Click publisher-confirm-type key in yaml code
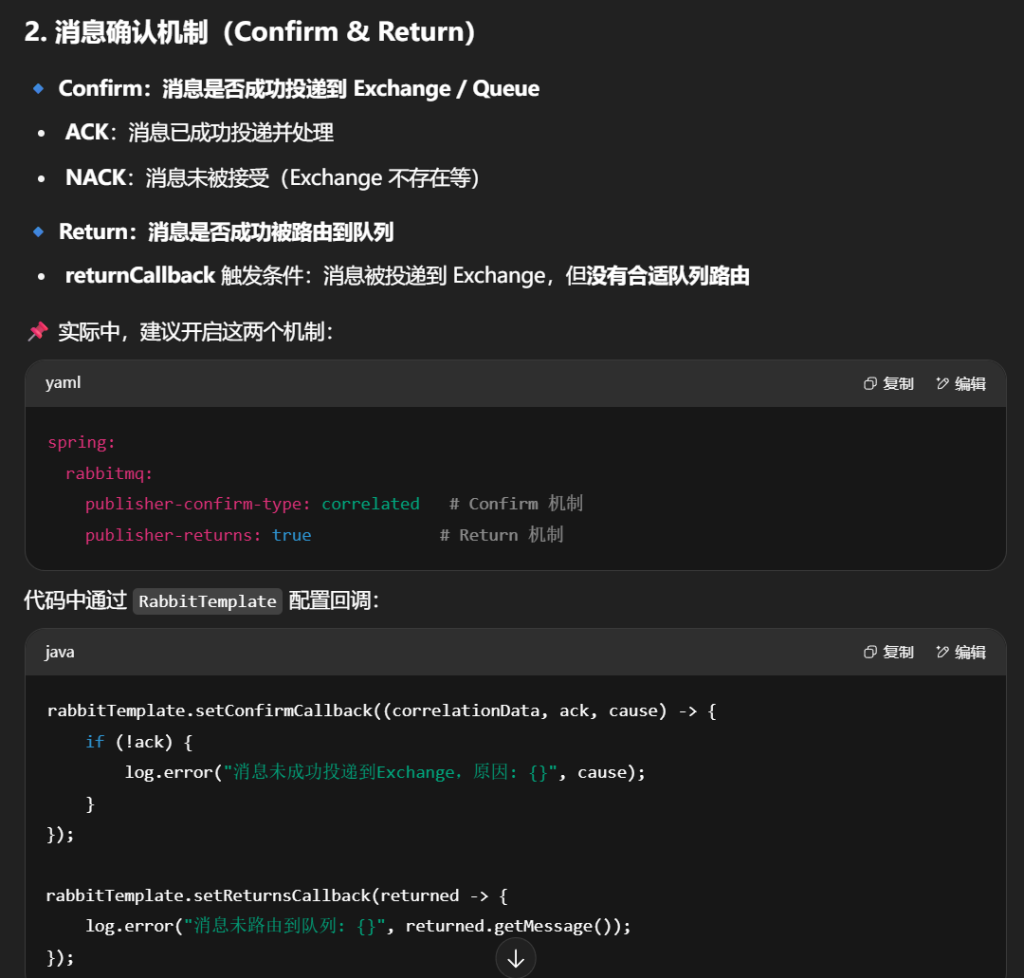Image resolution: width=1024 pixels, height=978 pixels. (197, 504)
